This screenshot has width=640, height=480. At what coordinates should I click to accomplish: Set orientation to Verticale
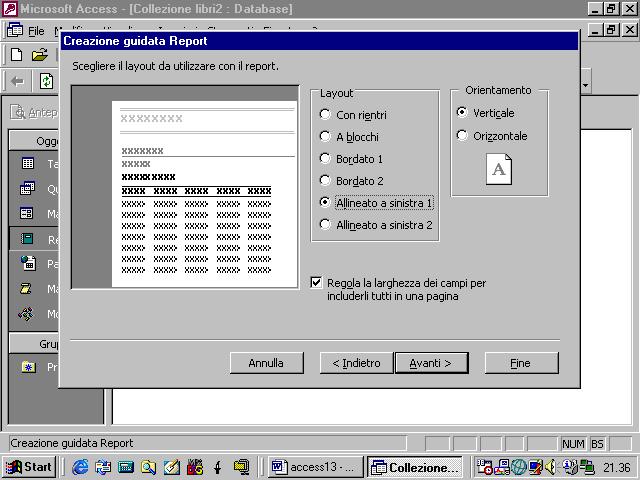[x=486, y=113]
